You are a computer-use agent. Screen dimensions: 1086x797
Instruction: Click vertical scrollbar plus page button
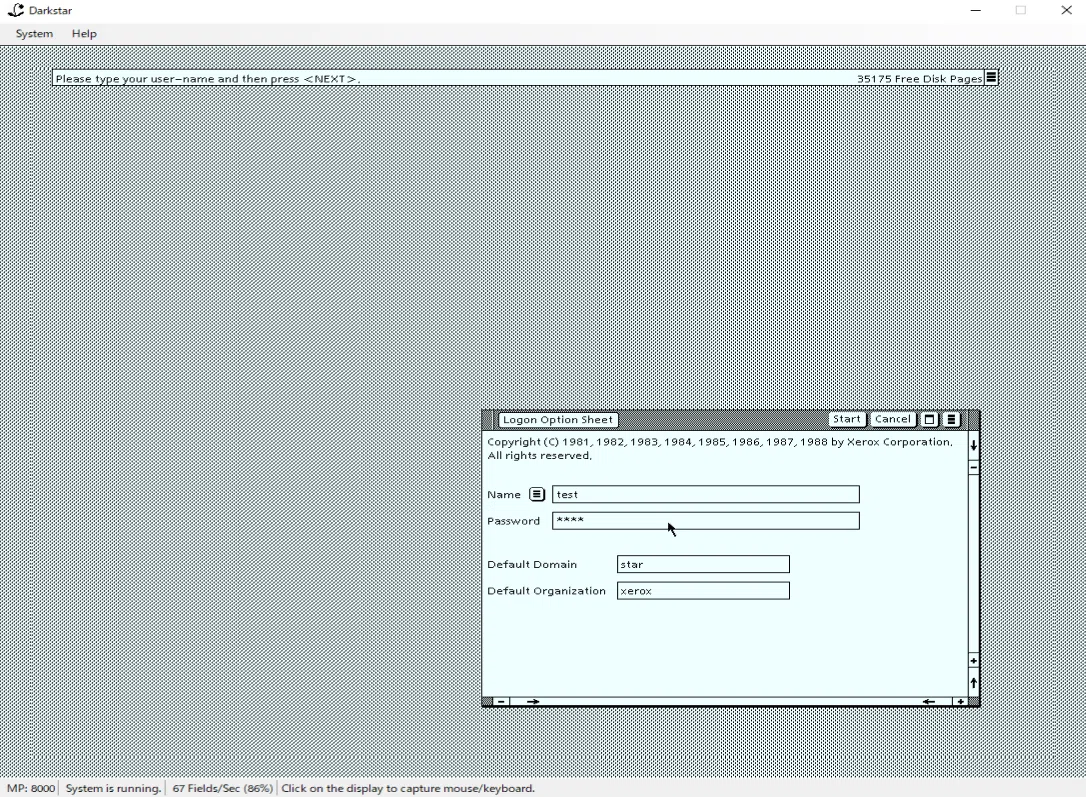coord(973,661)
